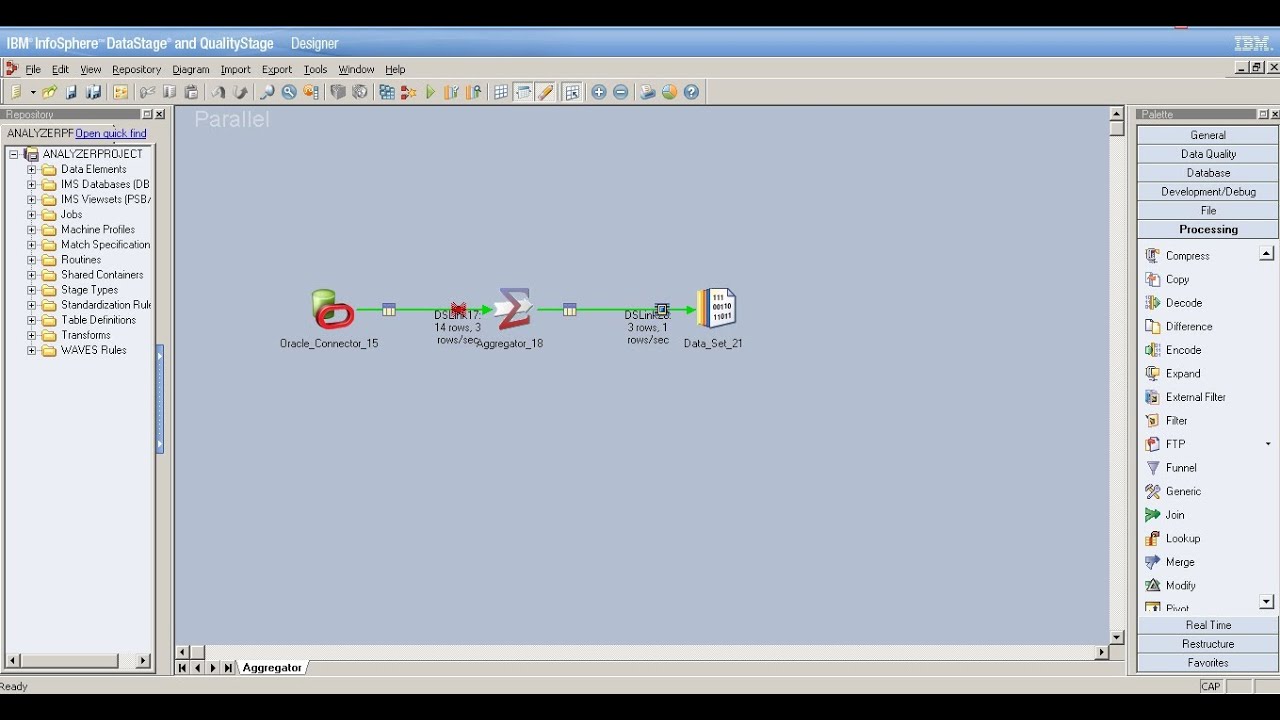Screen dimensions: 1280x720
Task: Expand the Jobs folder
Action: [x=31, y=214]
